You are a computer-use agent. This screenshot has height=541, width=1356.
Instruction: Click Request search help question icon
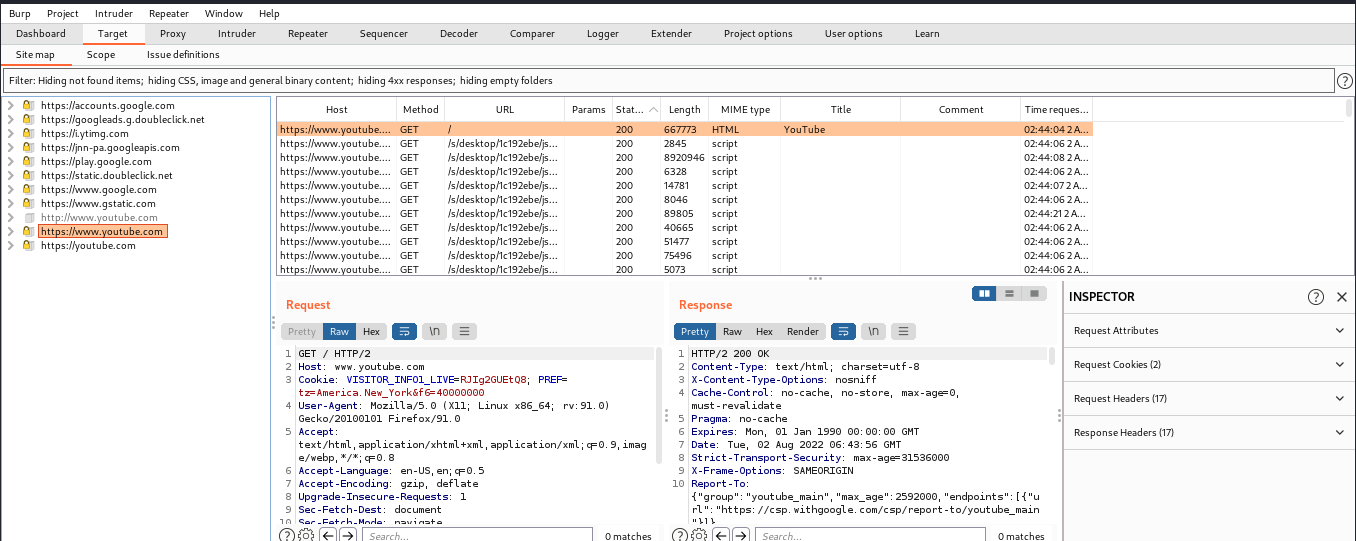pos(287,536)
